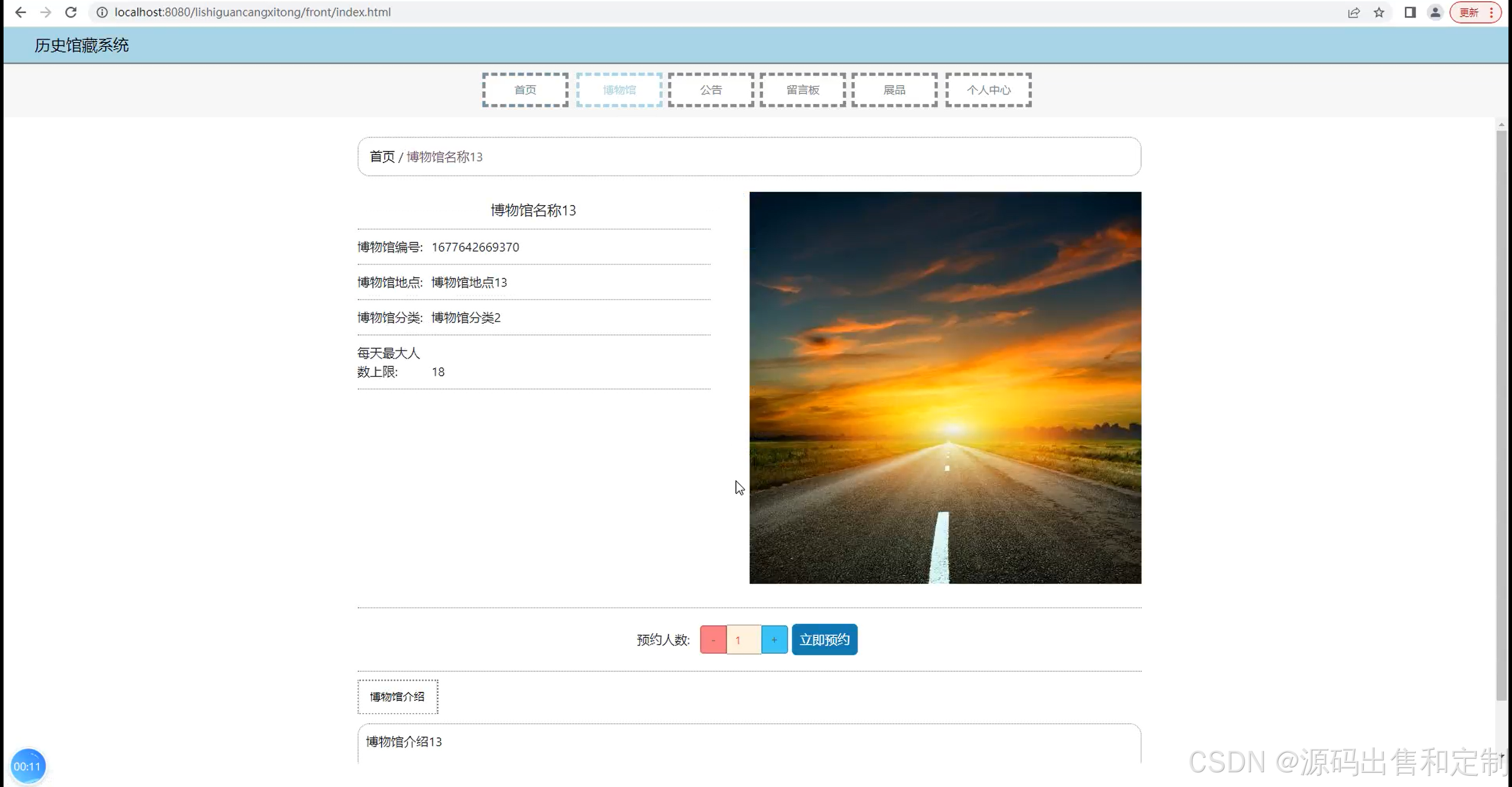
Task: Click the site info icon in address bar
Action: (x=102, y=12)
